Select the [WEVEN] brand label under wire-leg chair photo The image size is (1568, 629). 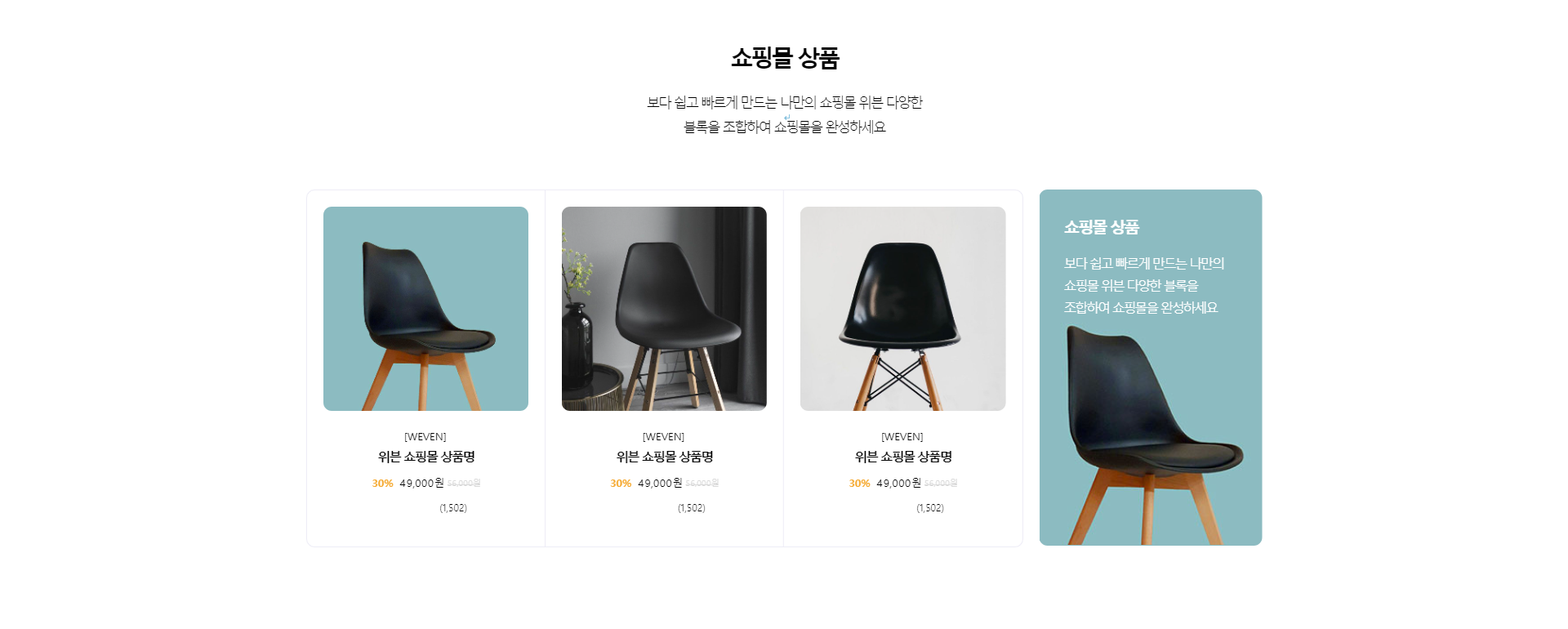click(902, 437)
